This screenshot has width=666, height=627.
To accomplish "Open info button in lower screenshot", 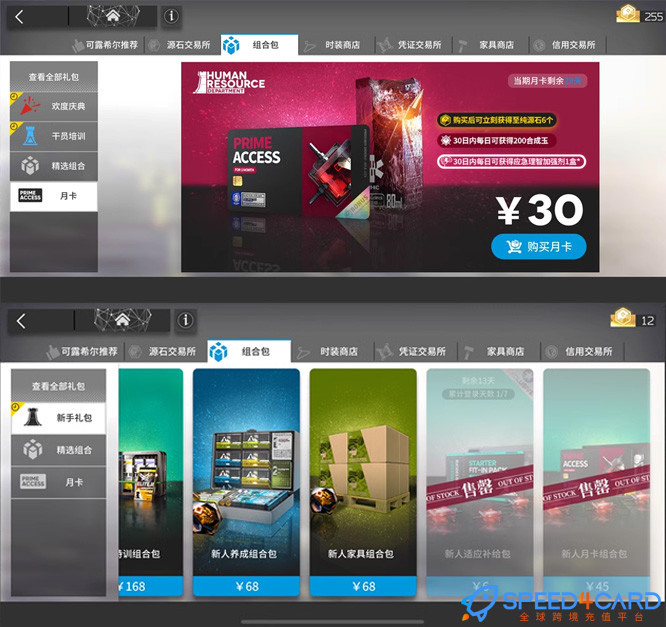I will pos(185,320).
